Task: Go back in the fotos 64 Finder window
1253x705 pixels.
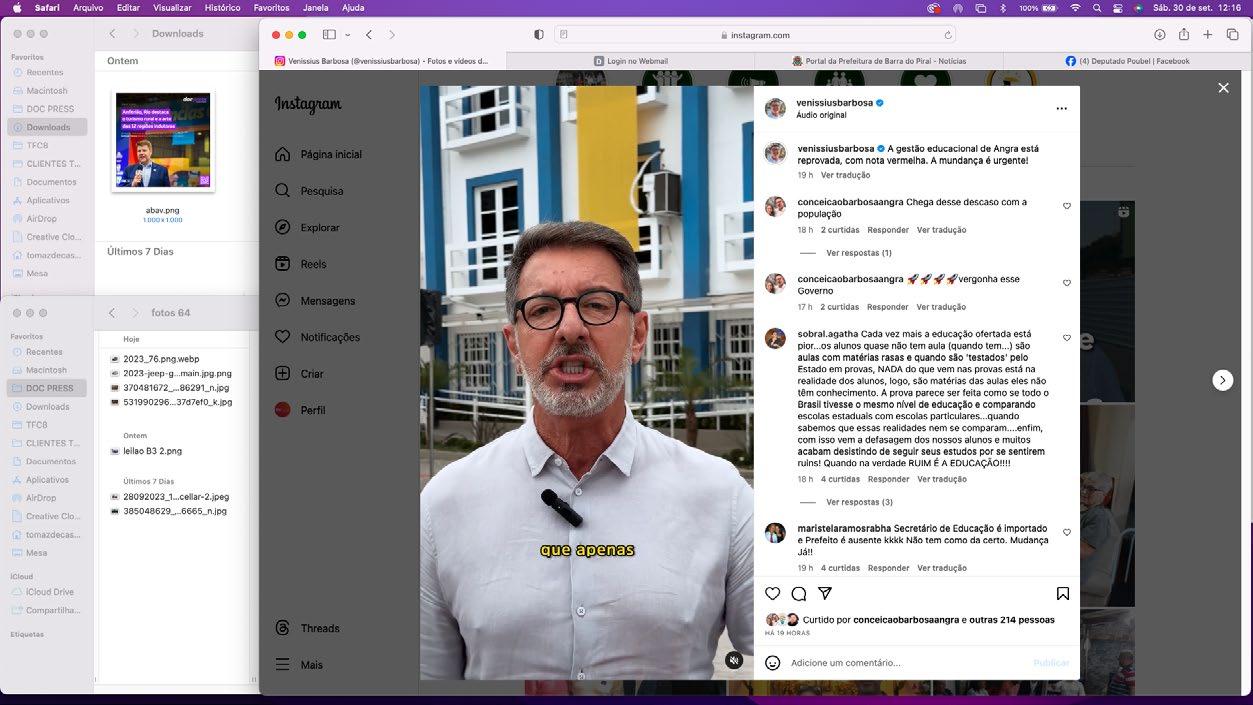Action: pos(112,313)
